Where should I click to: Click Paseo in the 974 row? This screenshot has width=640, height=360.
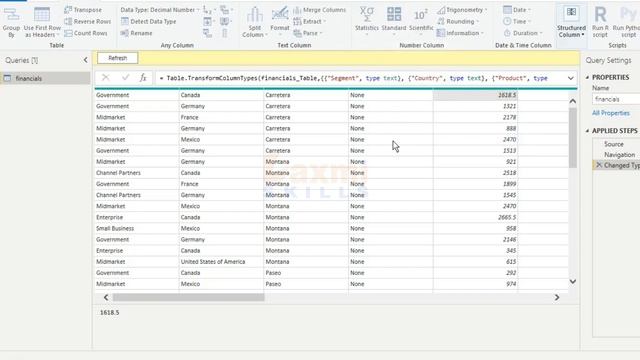pos(306,284)
